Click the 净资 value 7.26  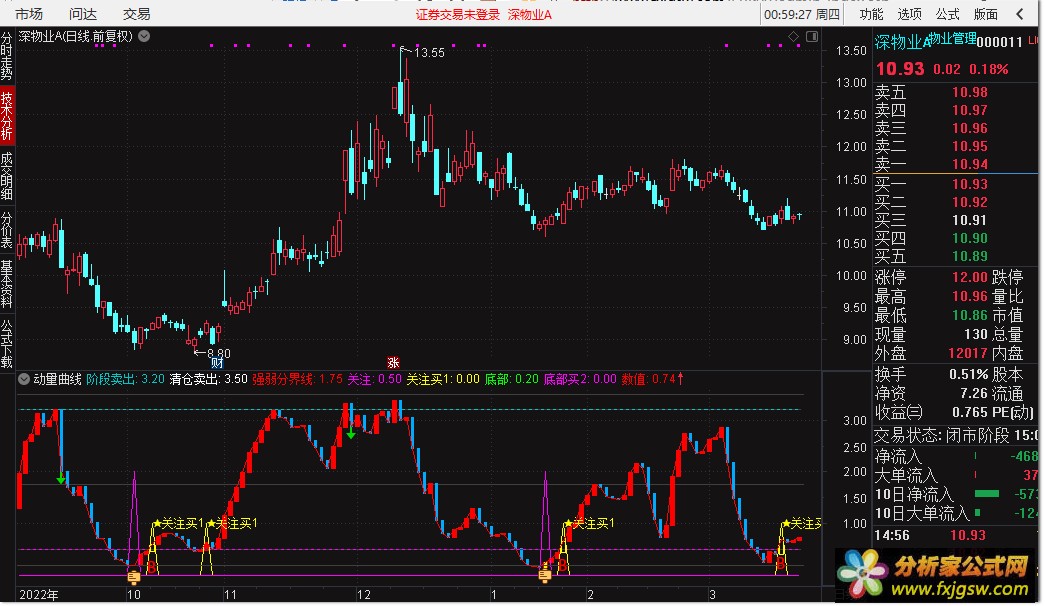974,394
